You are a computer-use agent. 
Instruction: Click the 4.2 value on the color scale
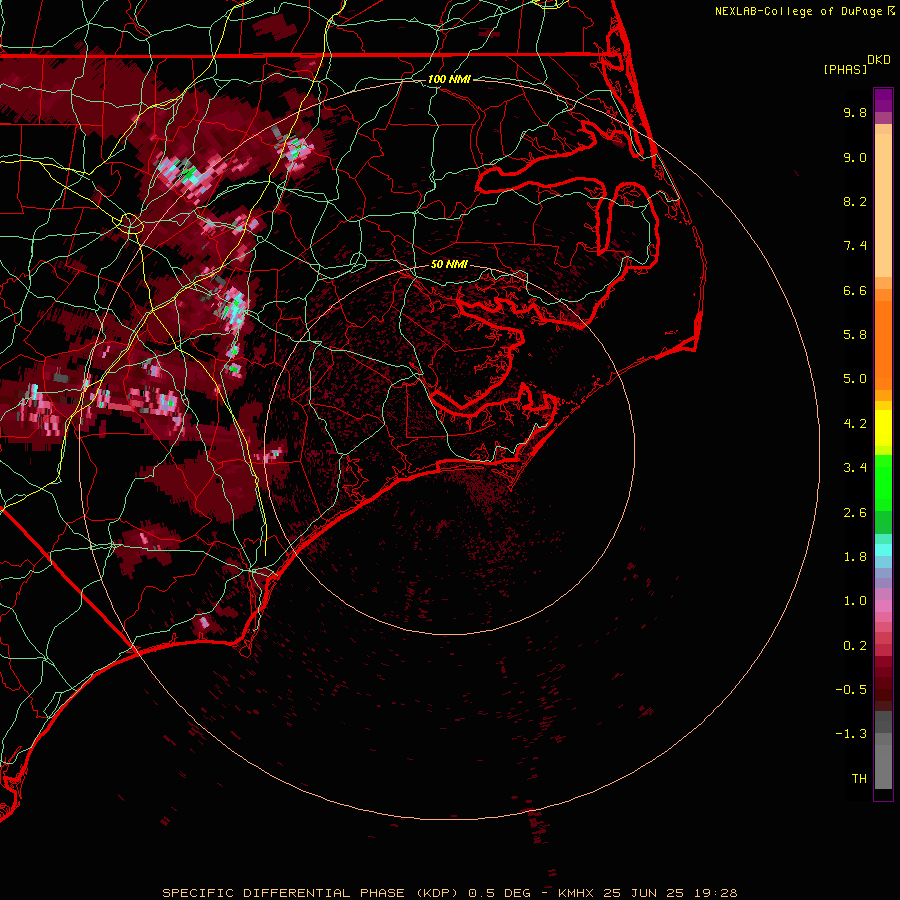click(x=855, y=424)
